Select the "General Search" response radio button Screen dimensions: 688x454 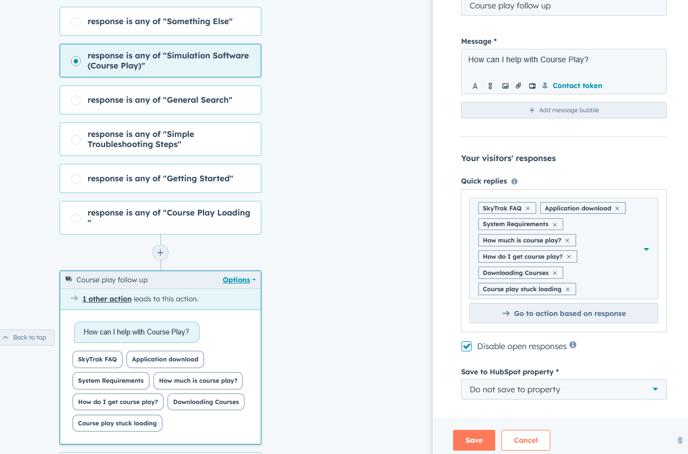[x=76, y=100]
